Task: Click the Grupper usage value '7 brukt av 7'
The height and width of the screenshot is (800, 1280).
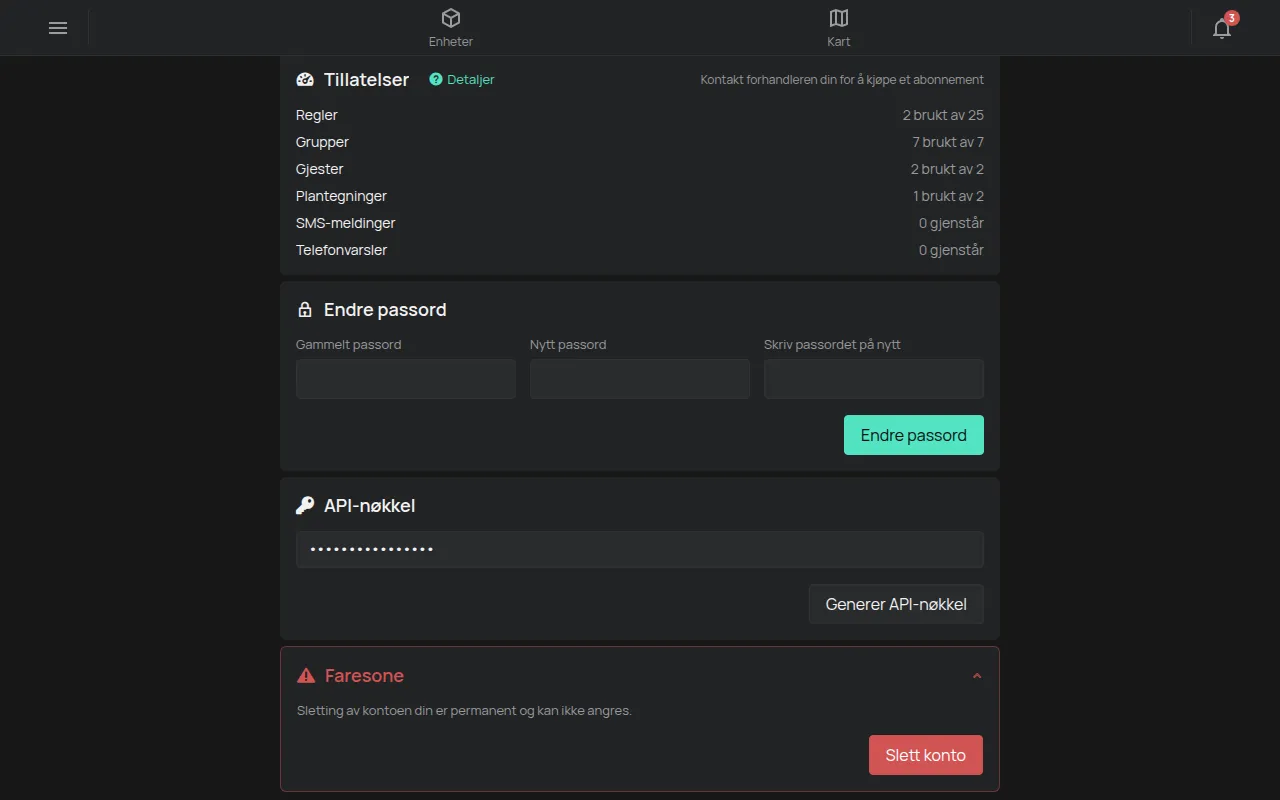Action: [948, 142]
